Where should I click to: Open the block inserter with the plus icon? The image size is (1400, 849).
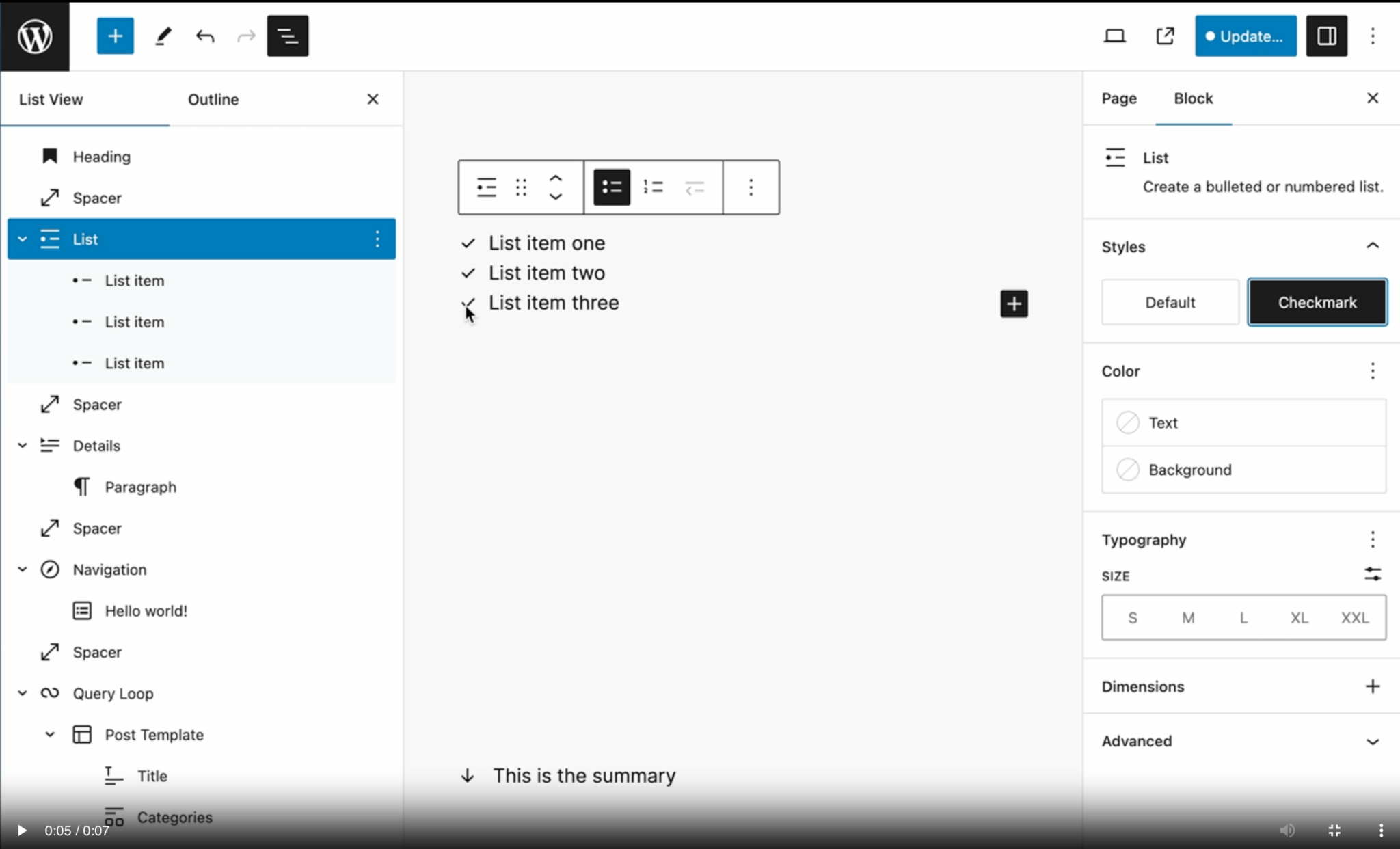point(115,36)
